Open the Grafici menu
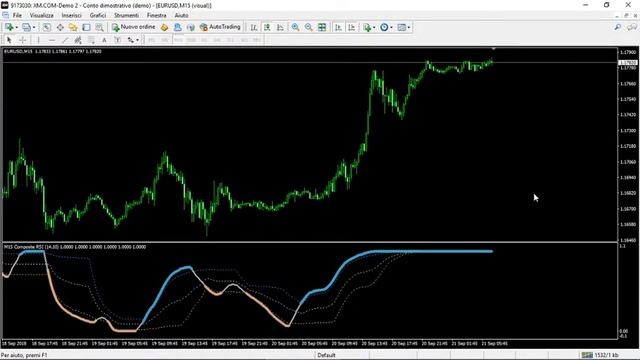 point(98,15)
